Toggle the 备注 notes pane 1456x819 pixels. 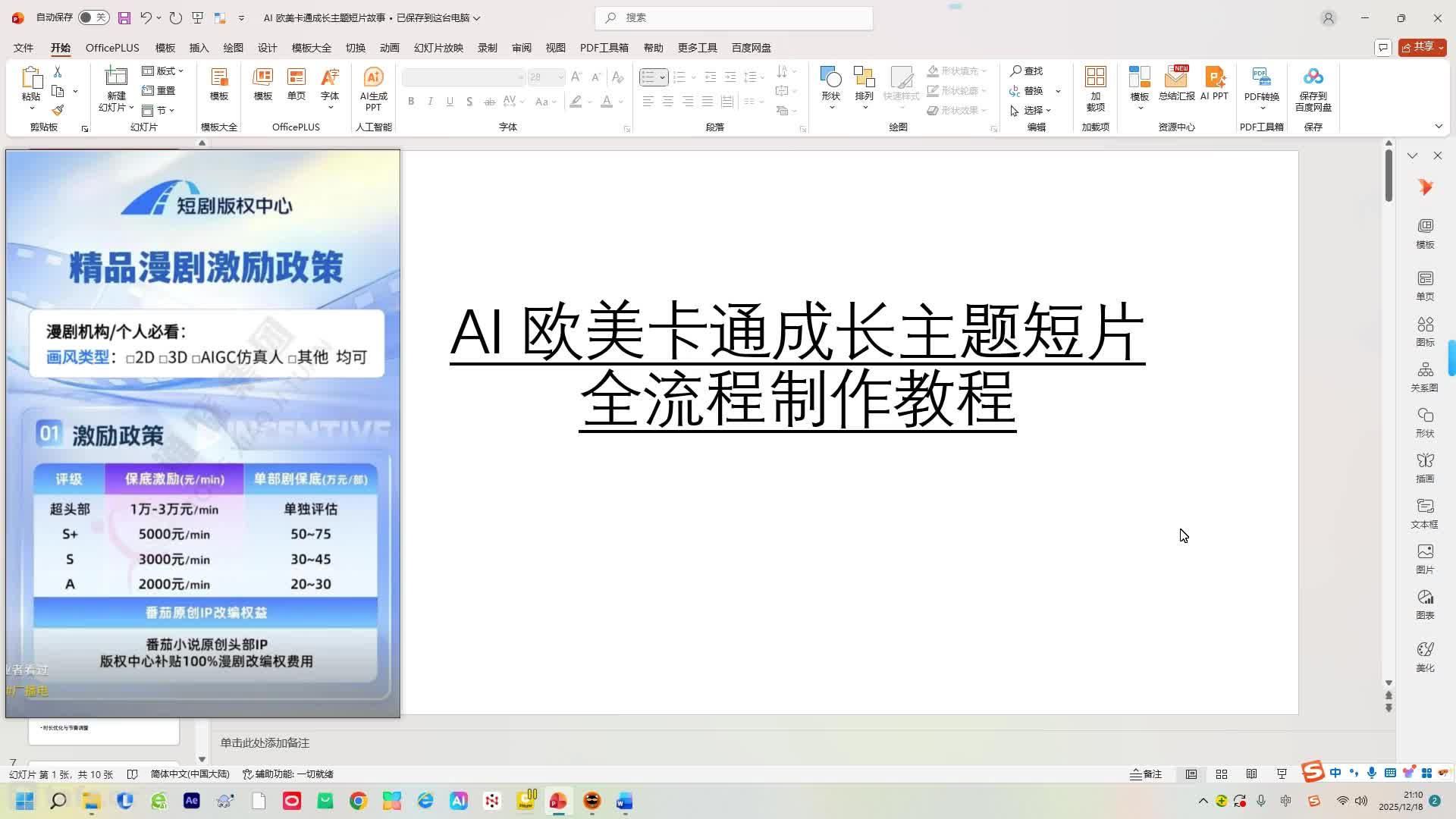coord(1146,774)
